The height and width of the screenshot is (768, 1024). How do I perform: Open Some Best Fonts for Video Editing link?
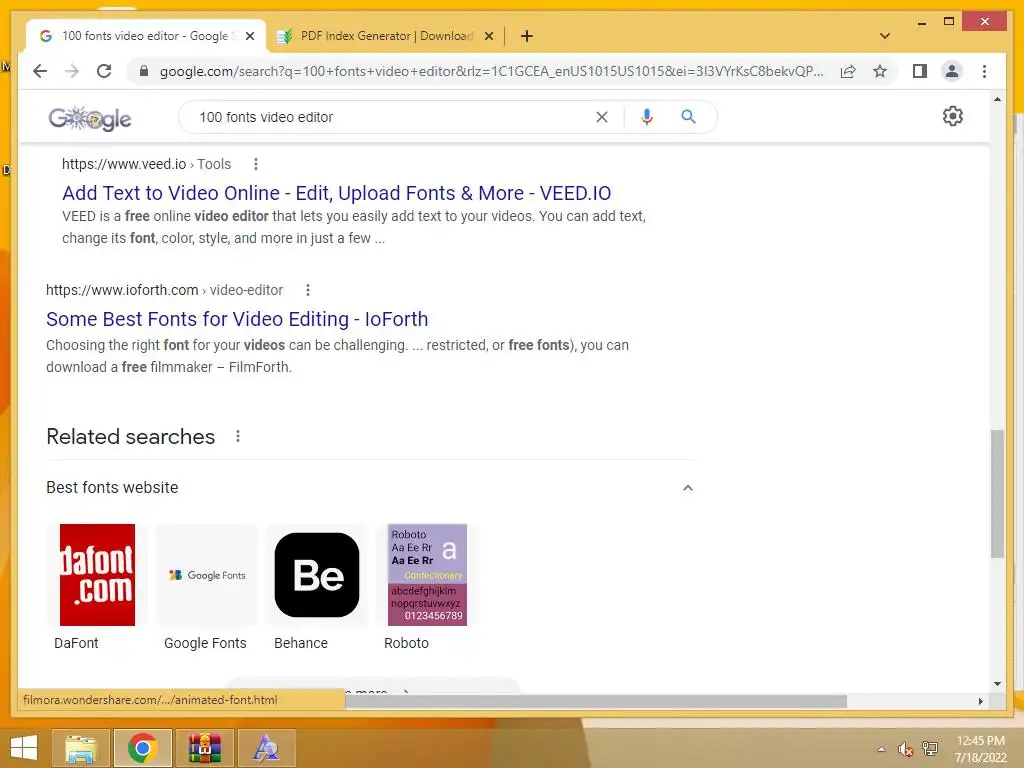click(x=237, y=319)
